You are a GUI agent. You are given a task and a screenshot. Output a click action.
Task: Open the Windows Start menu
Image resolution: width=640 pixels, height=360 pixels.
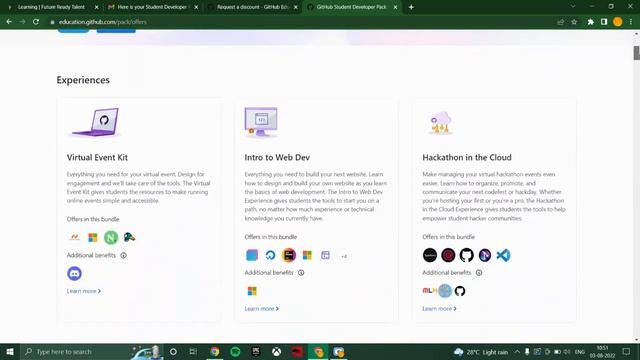coord(10,351)
